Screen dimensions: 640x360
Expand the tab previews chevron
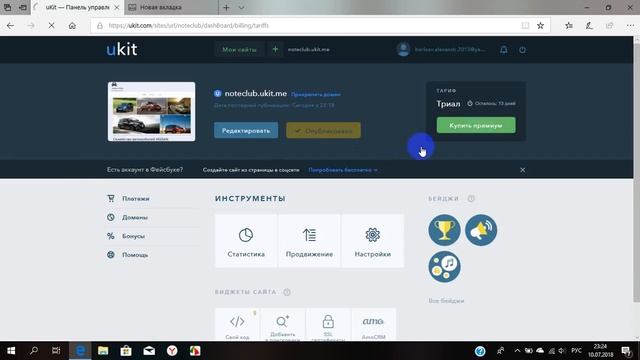pyautogui.click(x=241, y=7)
